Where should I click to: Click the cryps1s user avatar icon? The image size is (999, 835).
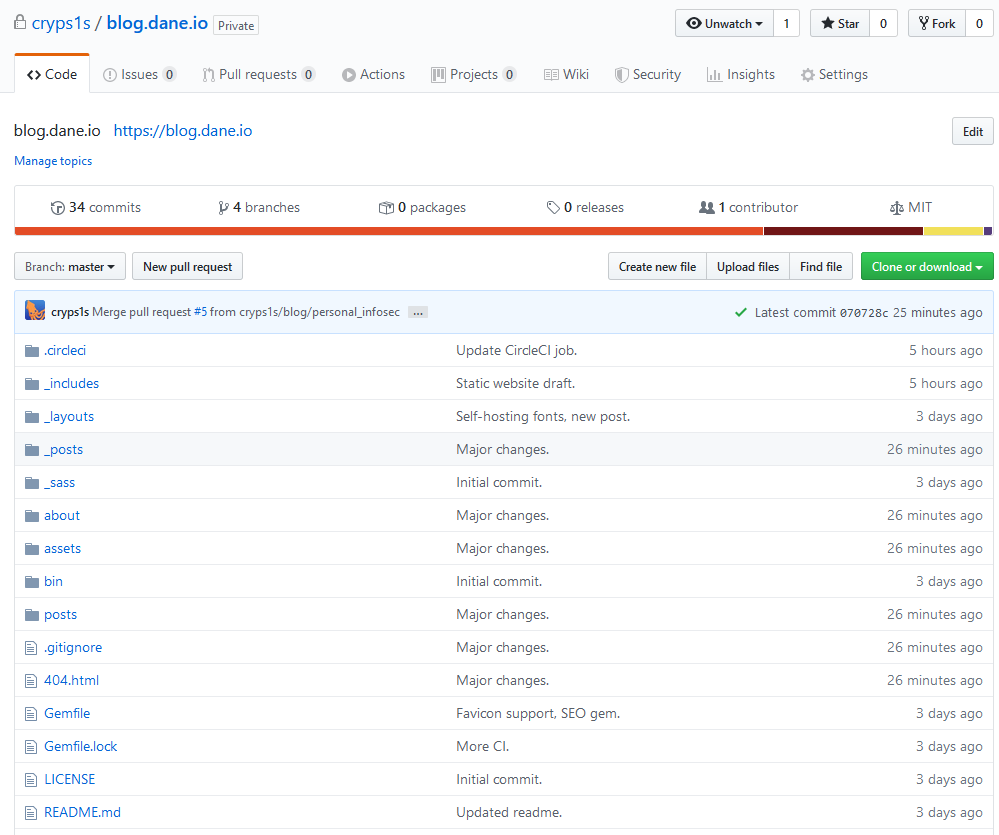pyautogui.click(x=35, y=310)
